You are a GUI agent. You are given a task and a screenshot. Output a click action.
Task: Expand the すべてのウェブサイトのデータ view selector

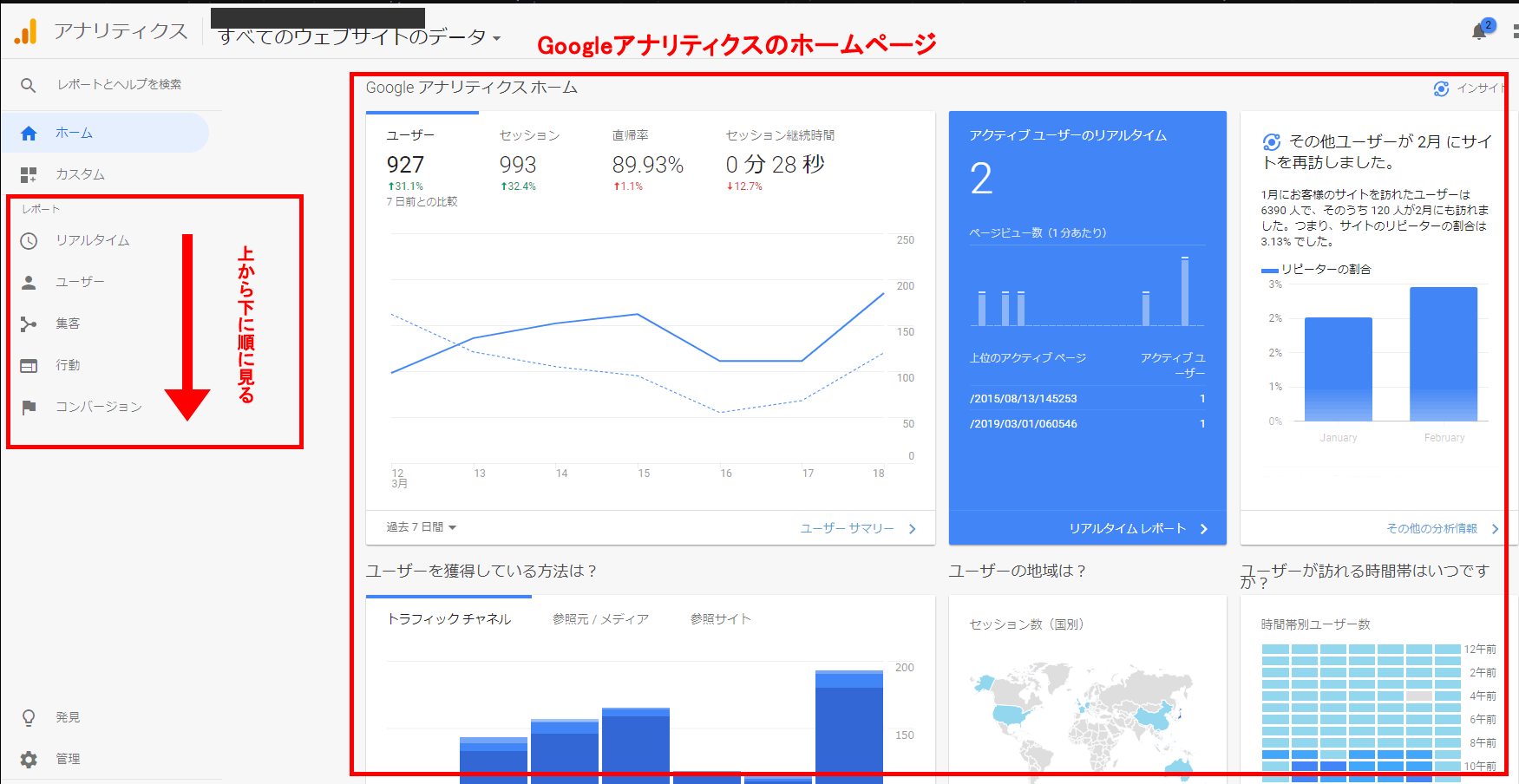tap(359, 37)
